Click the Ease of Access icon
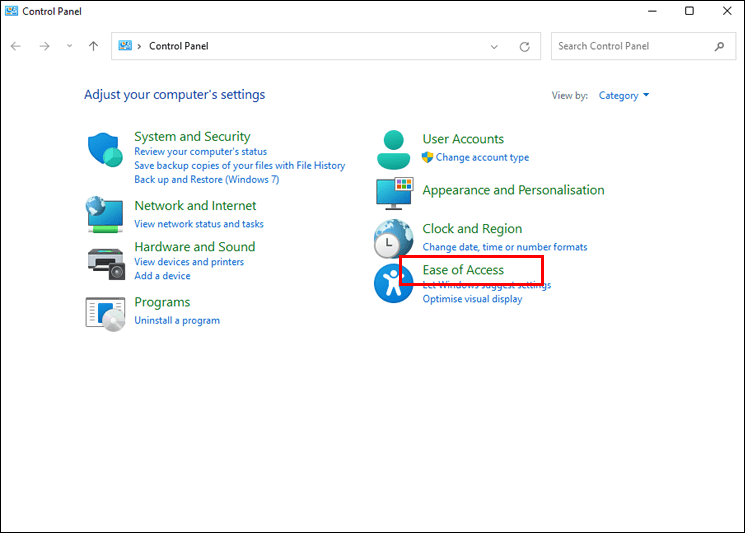The height and width of the screenshot is (533, 745). click(391, 284)
